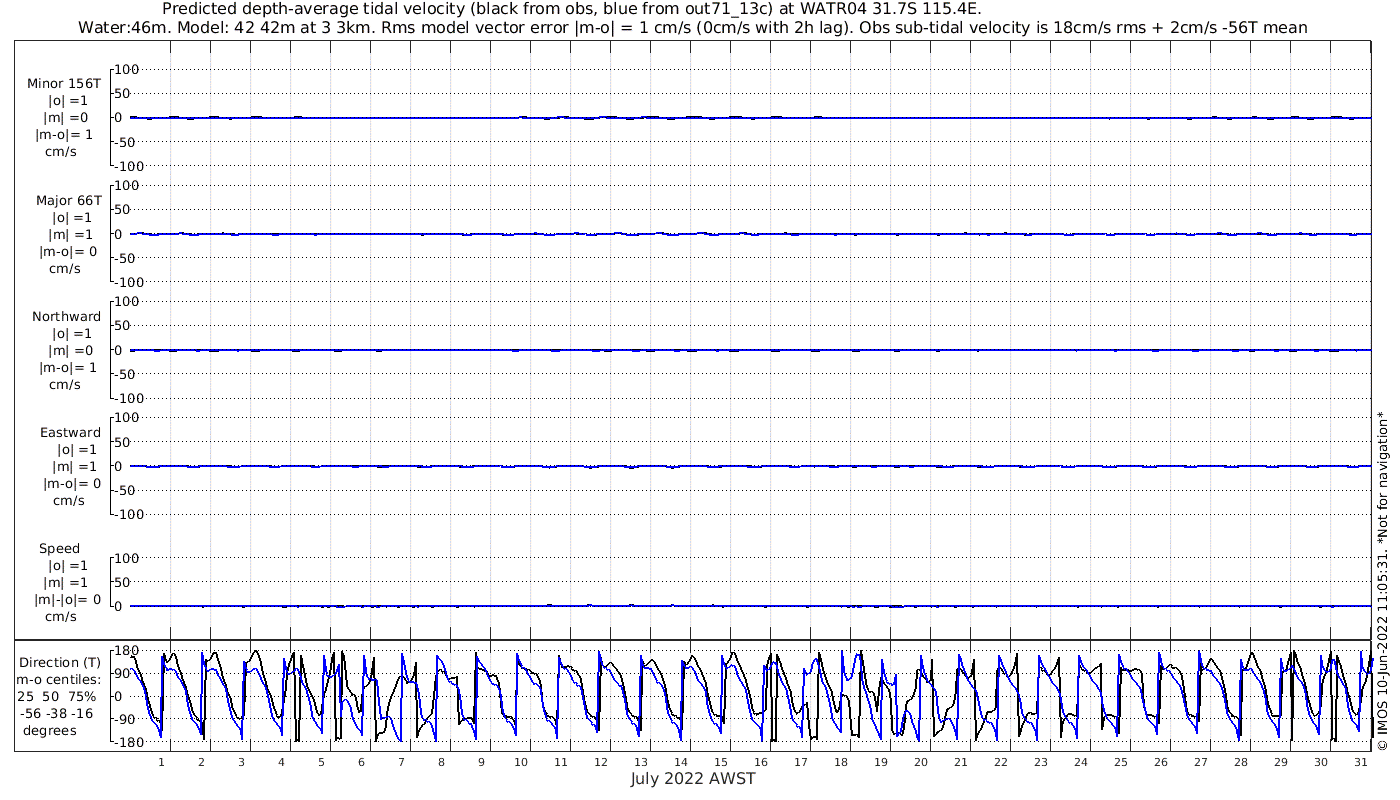The image size is (1400, 800).
Task: Click the 'Minor 156T' panel label
Action: pos(64,84)
